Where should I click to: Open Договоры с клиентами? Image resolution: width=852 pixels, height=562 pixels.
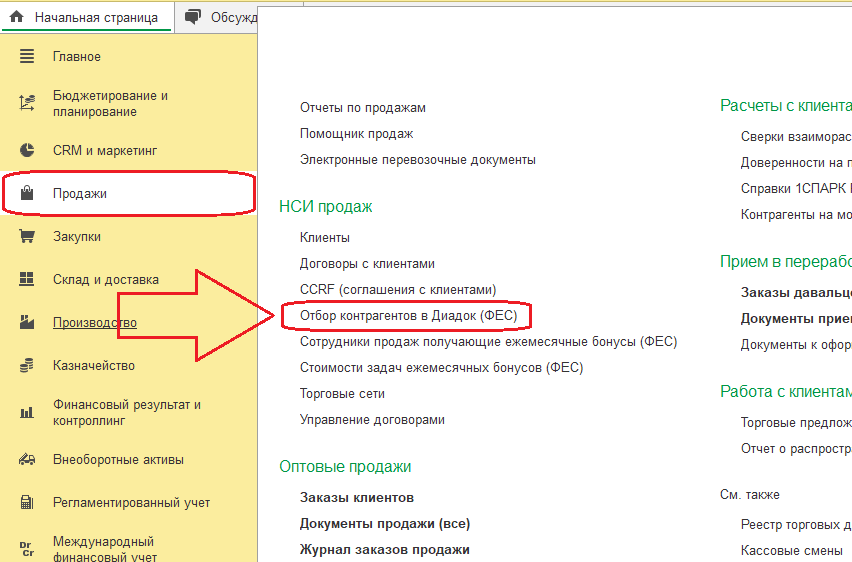tap(367, 264)
